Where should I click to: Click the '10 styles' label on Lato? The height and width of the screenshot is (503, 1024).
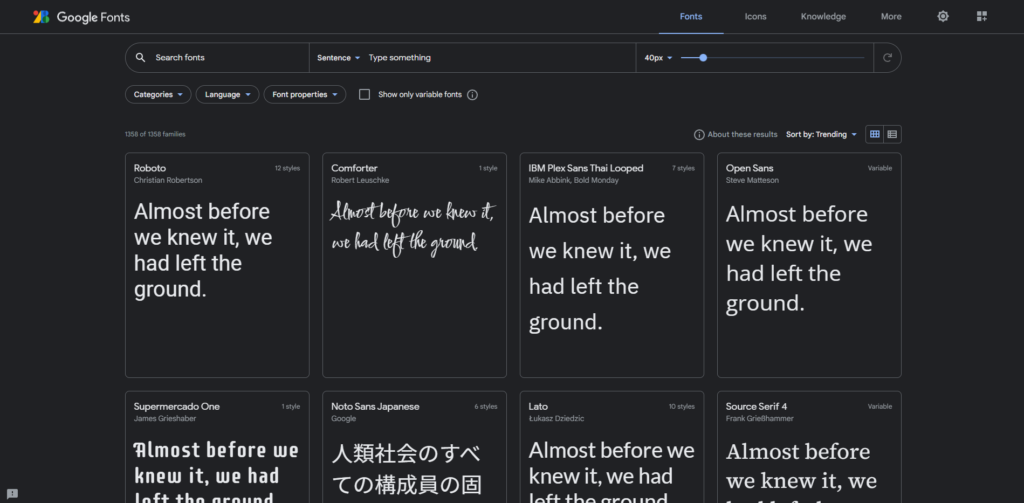click(682, 407)
